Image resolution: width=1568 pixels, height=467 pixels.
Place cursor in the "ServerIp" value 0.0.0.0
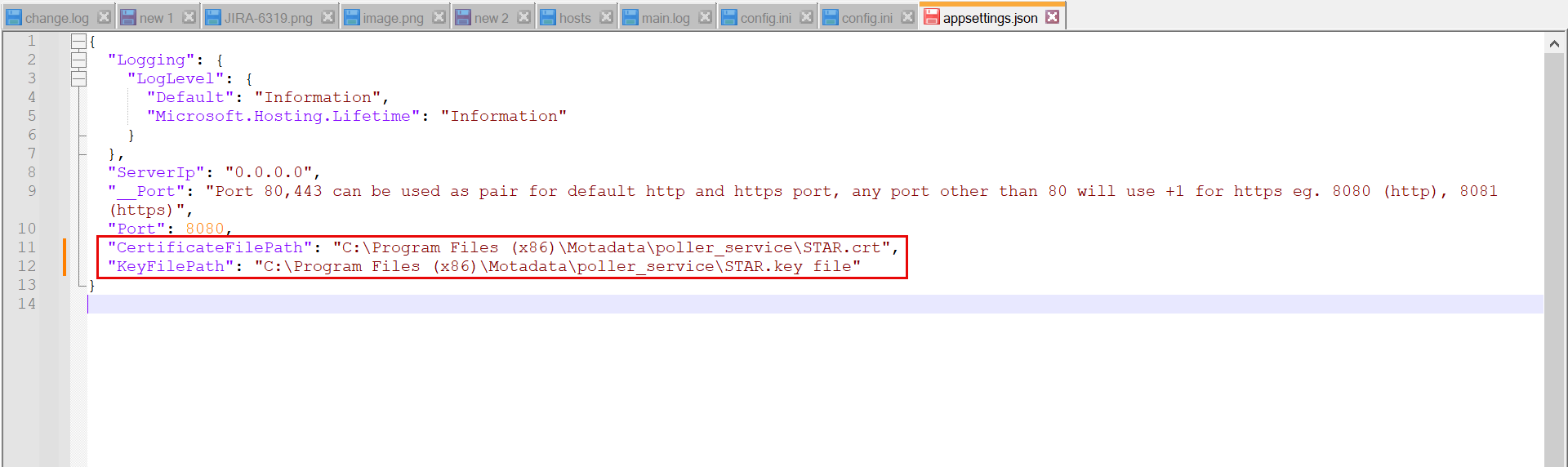coord(269,172)
